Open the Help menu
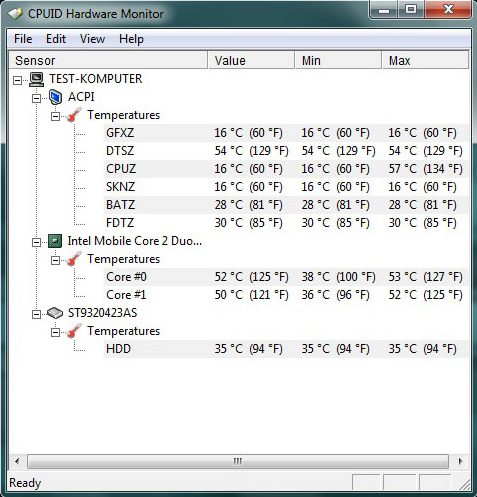 [x=131, y=39]
